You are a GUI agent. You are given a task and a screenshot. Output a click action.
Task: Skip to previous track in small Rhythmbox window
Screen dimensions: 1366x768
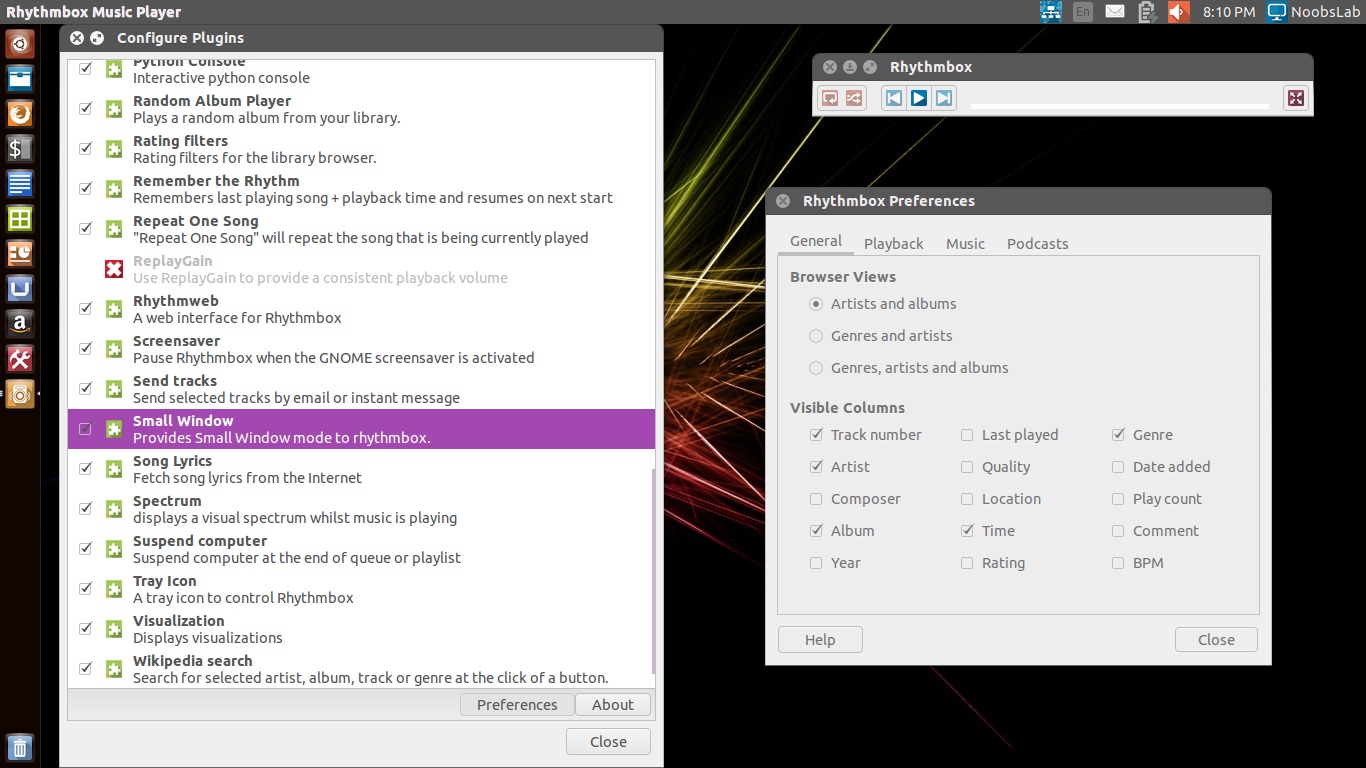click(x=894, y=98)
